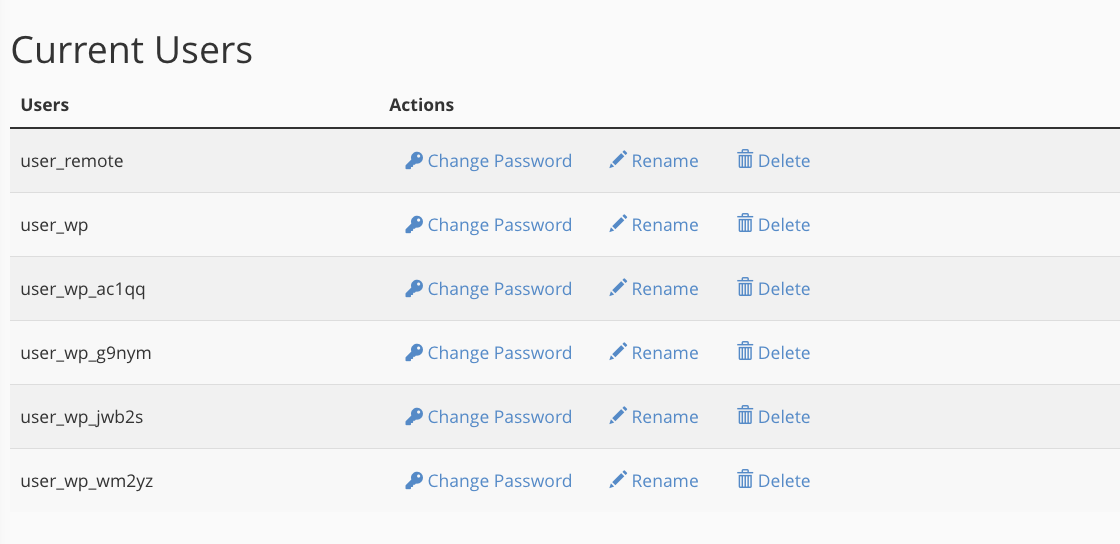Click the key icon for user_wp_wm2yz
1120x544 pixels.
coord(414,481)
